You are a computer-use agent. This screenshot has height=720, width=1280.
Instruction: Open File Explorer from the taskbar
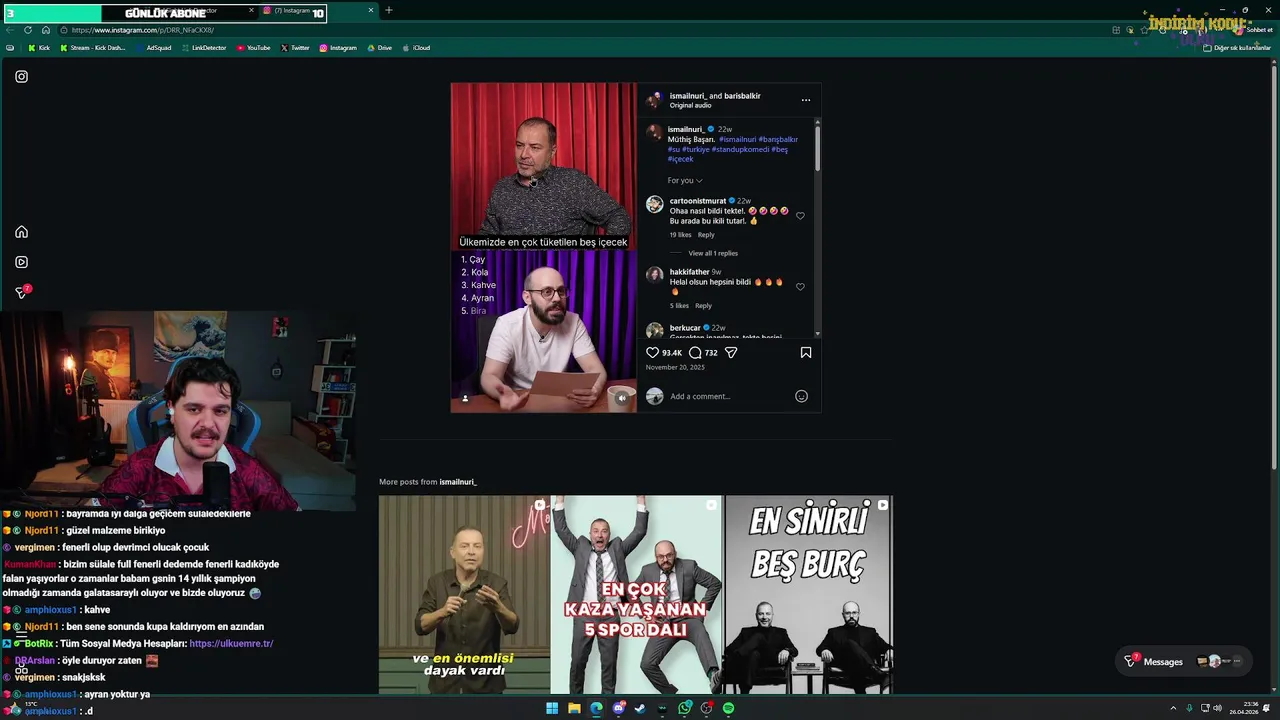(574, 708)
